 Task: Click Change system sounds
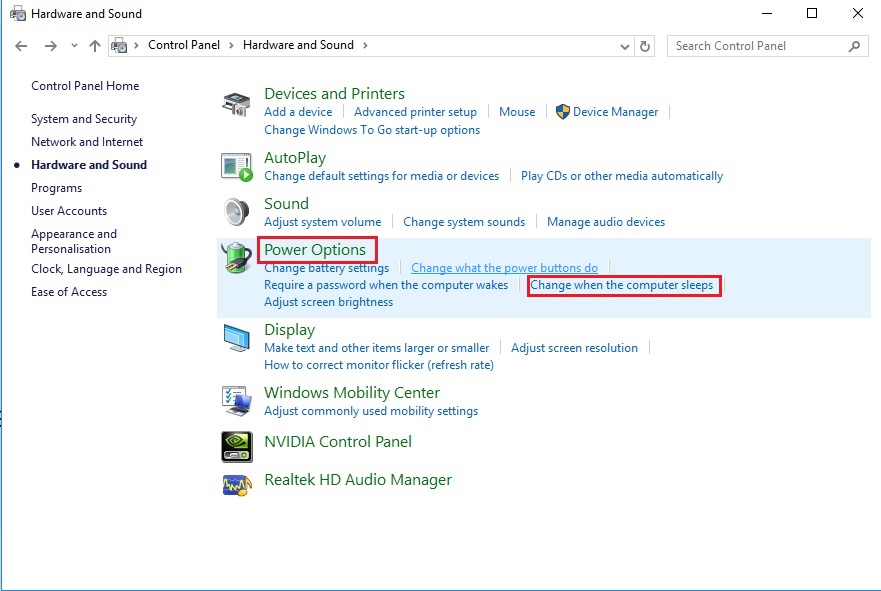pos(464,222)
